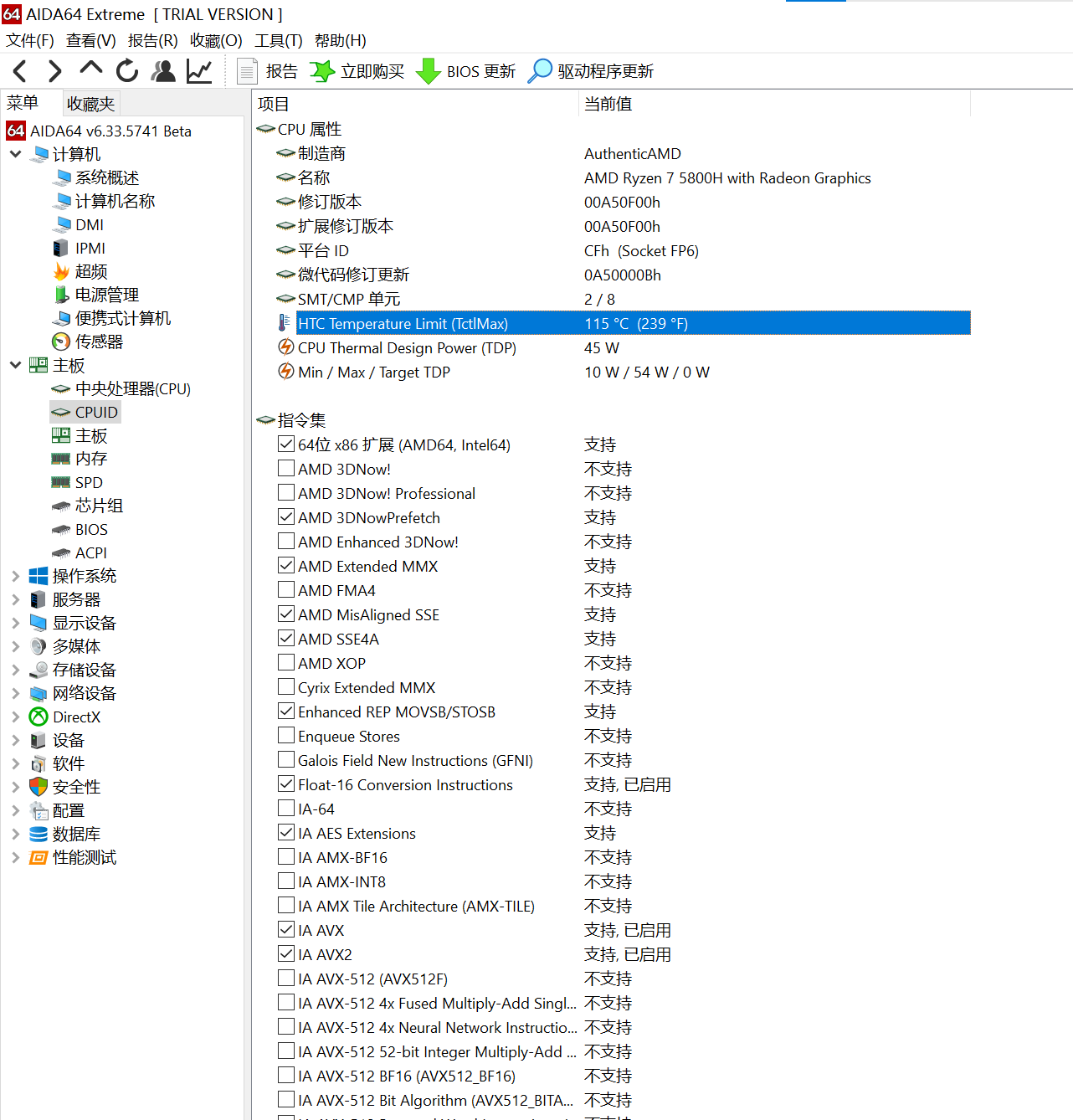Viewport: 1073px width, 1120px height.
Task: Open the 帮助(H) menu
Action: (341, 40)
